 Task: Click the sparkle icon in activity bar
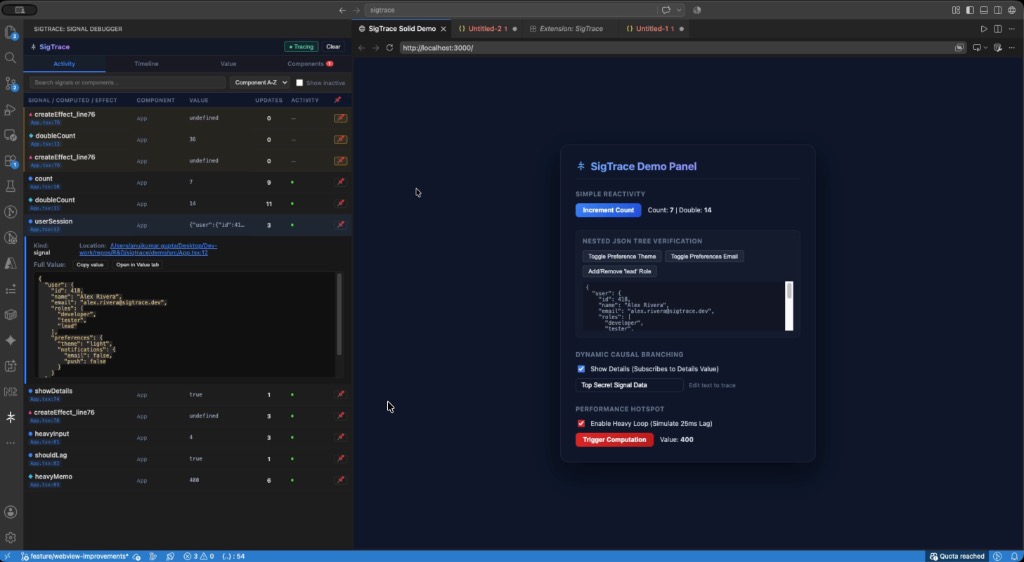(x=10, y=340)
